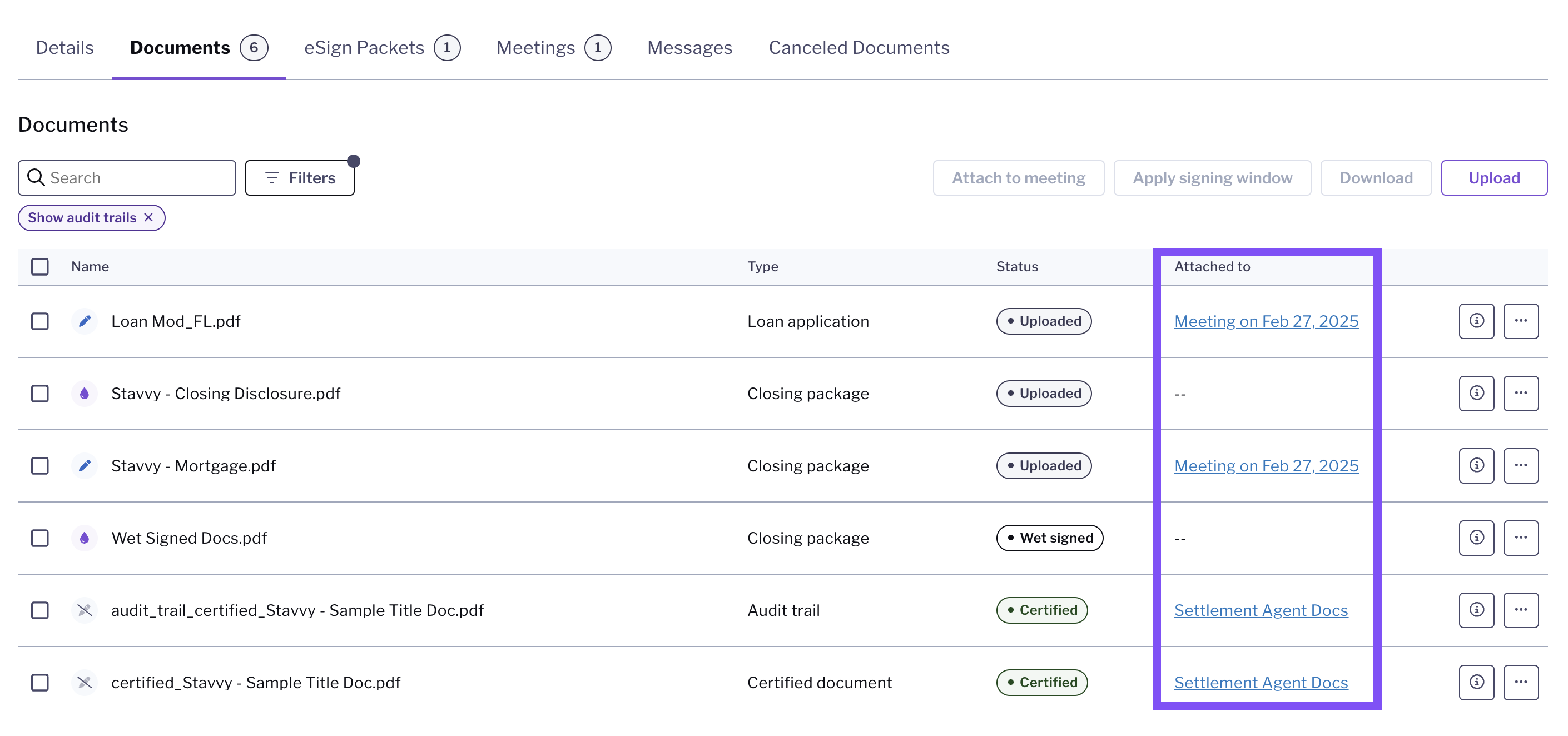Open info for Stavvy - Closing Disclosure.pdf
Viewport: 1568px width, 736px height.
[x=1476, y=393]
